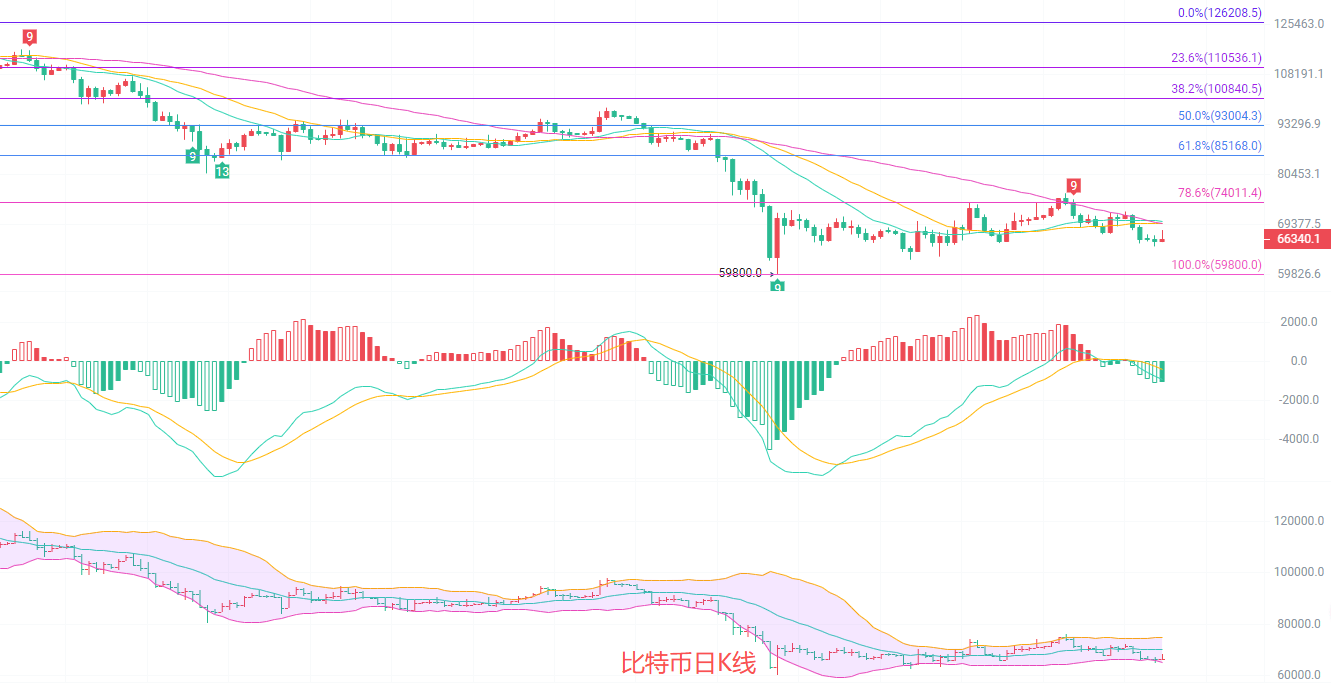
Task: Click the 50.0%(93004.3) Fibonacci label
Action: coord(1219,116)
